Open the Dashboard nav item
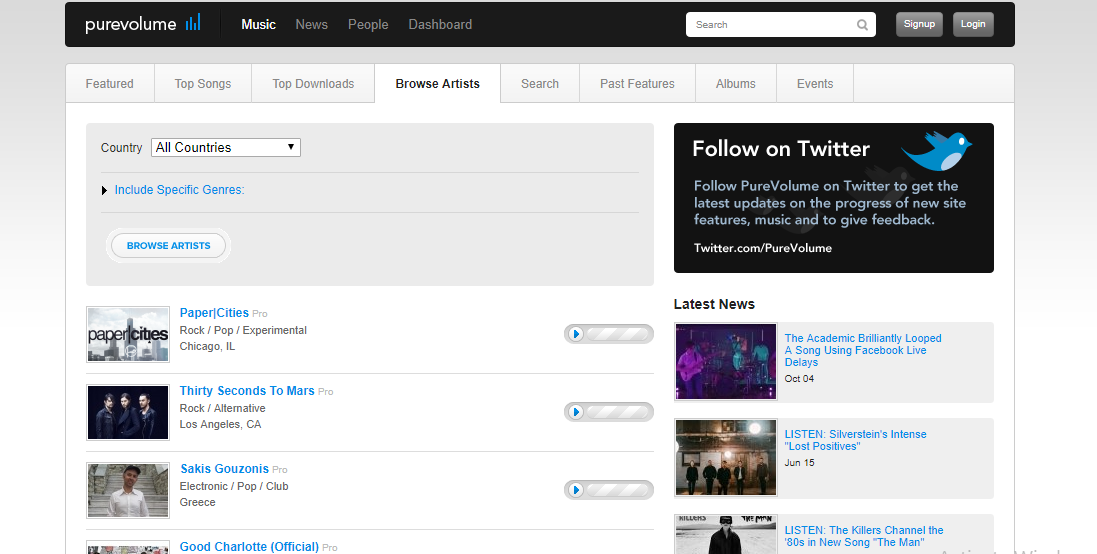 click(440, 24)
